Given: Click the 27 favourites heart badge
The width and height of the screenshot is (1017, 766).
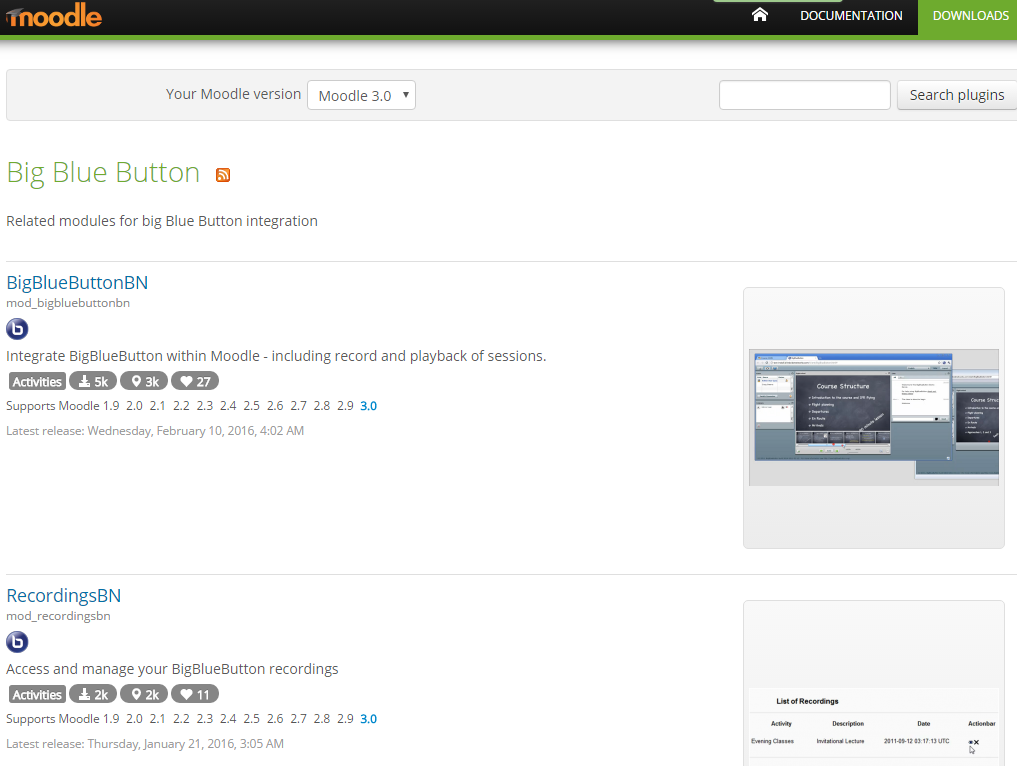Looking at the screenshot, I should click(195, 381).
